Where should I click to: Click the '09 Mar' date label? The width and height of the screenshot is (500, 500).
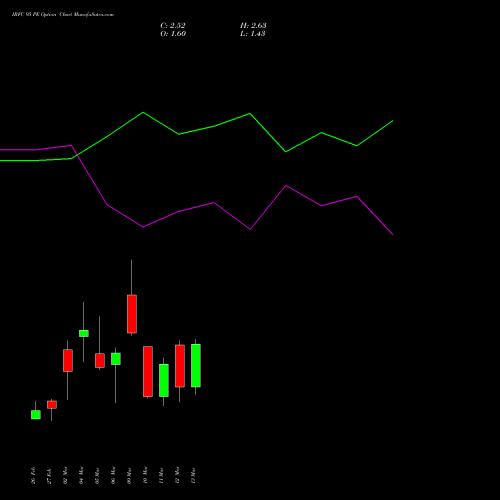pos(129,476)
